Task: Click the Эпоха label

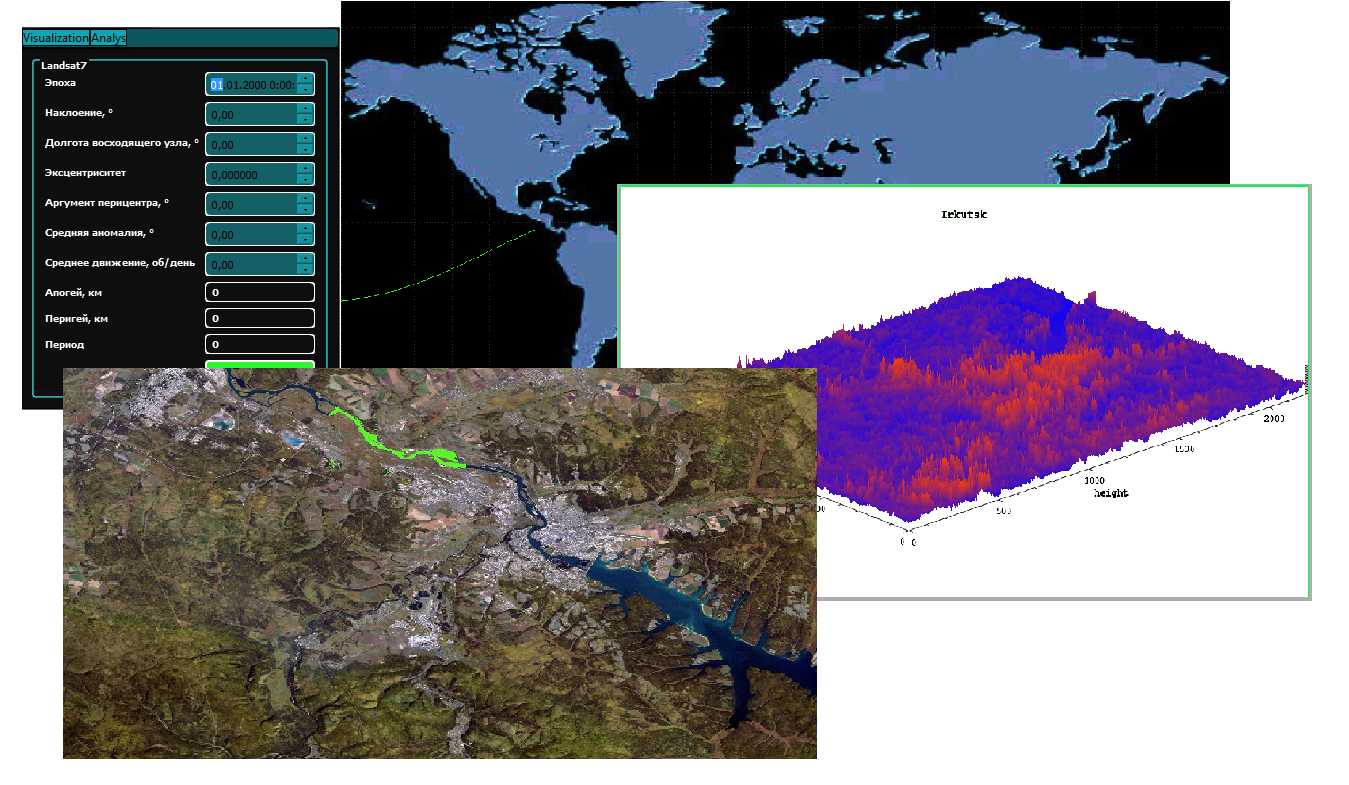Action: [x=60, y=83]
